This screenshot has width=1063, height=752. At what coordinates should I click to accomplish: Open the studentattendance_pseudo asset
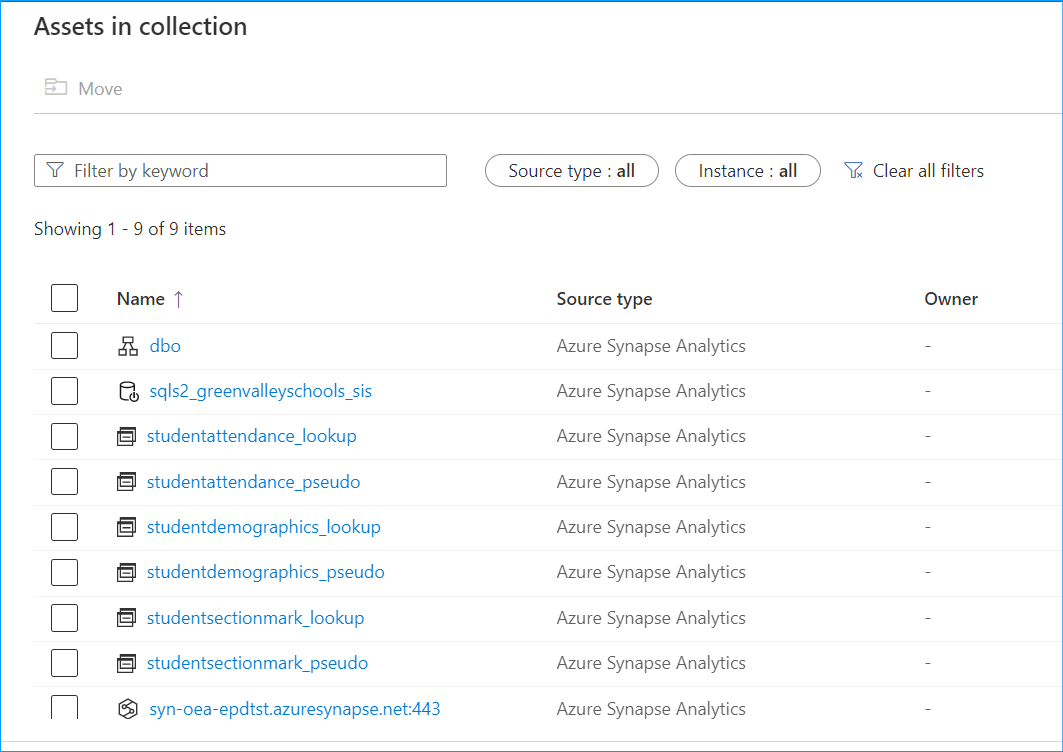pos(254,482)
